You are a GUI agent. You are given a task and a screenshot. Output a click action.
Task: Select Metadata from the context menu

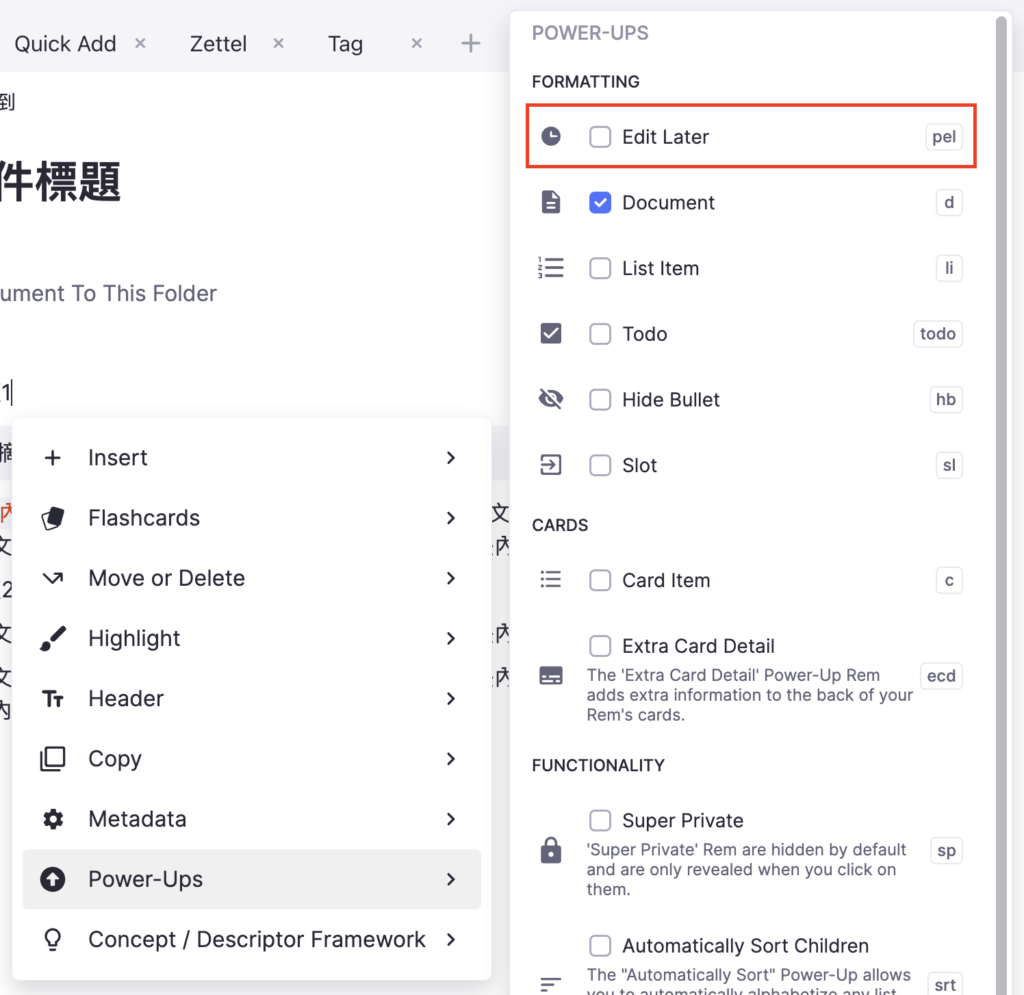coord(137,819)
